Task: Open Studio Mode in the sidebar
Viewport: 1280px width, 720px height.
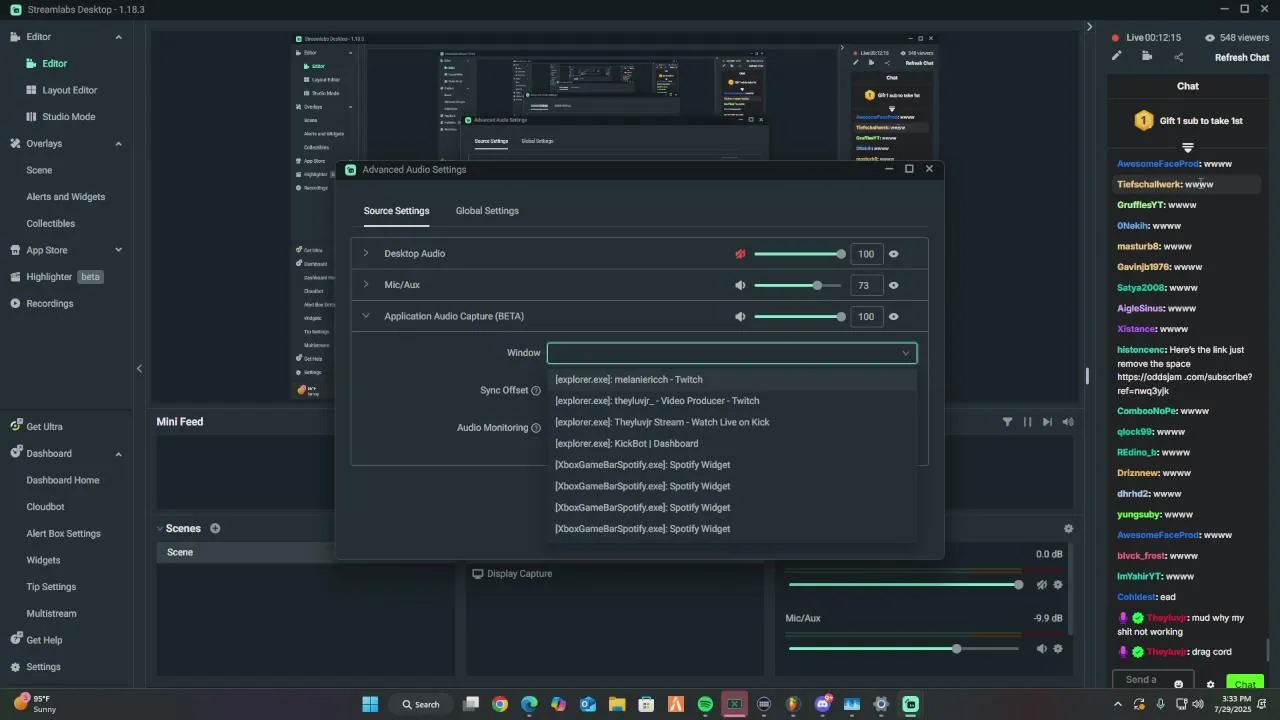Action: pos(68,116)
